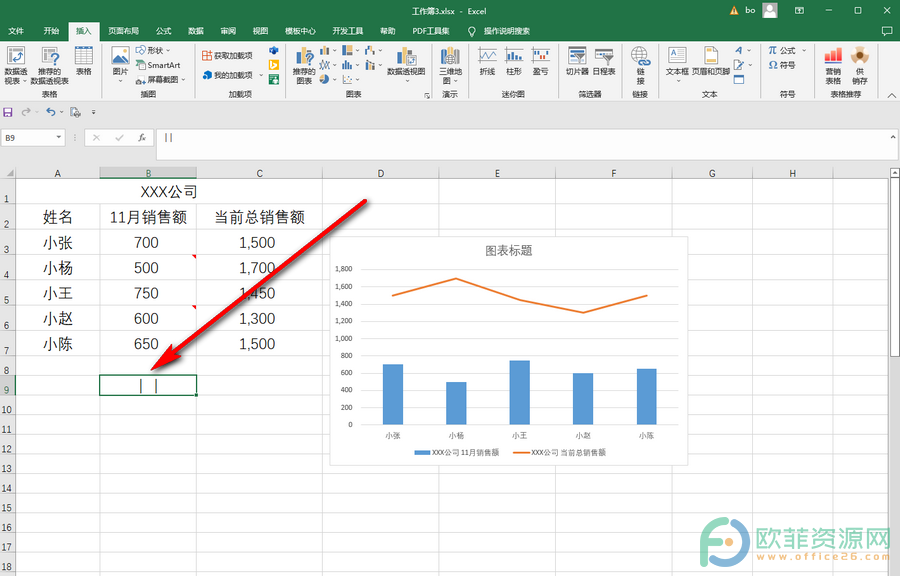900x576 pixels.
Task: Switch to the Home (开始) tab
Action: pyautogui.click(x=51, y=31)
